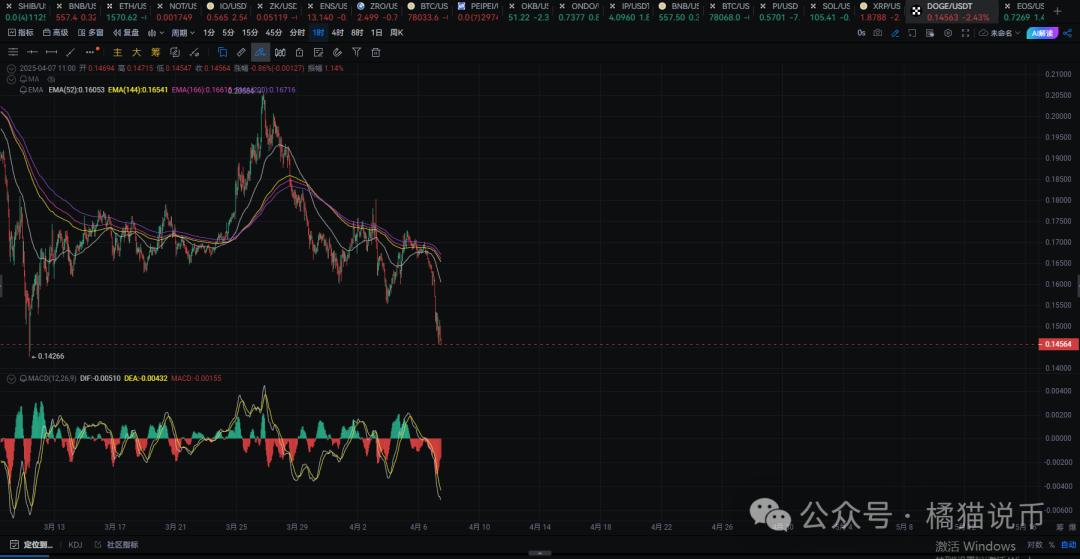The image size is (1080, 559).
Task: Switch to the 15分 timeframe
Action: pos(250,32)
